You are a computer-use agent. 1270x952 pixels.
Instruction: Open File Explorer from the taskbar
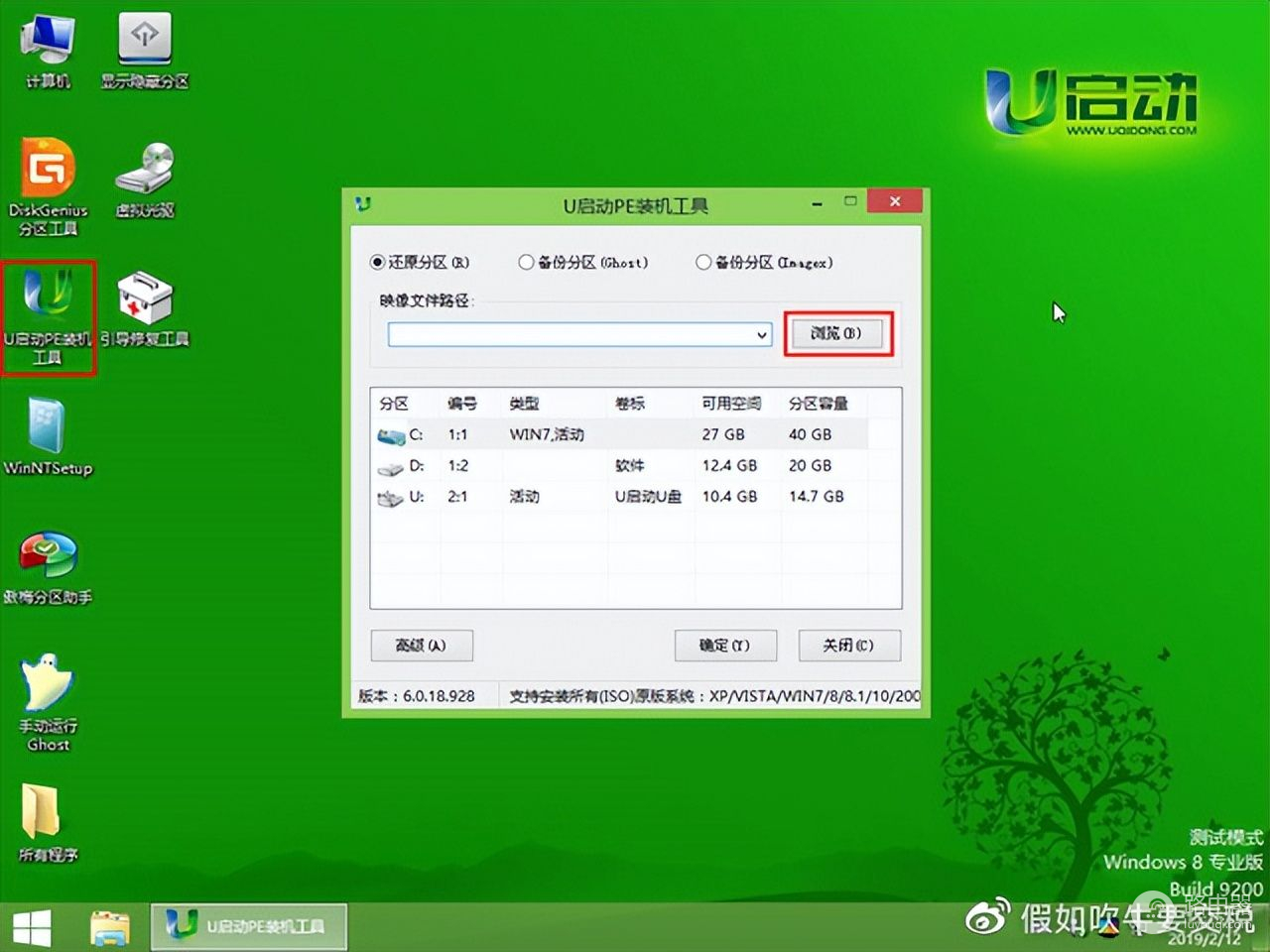109,928
